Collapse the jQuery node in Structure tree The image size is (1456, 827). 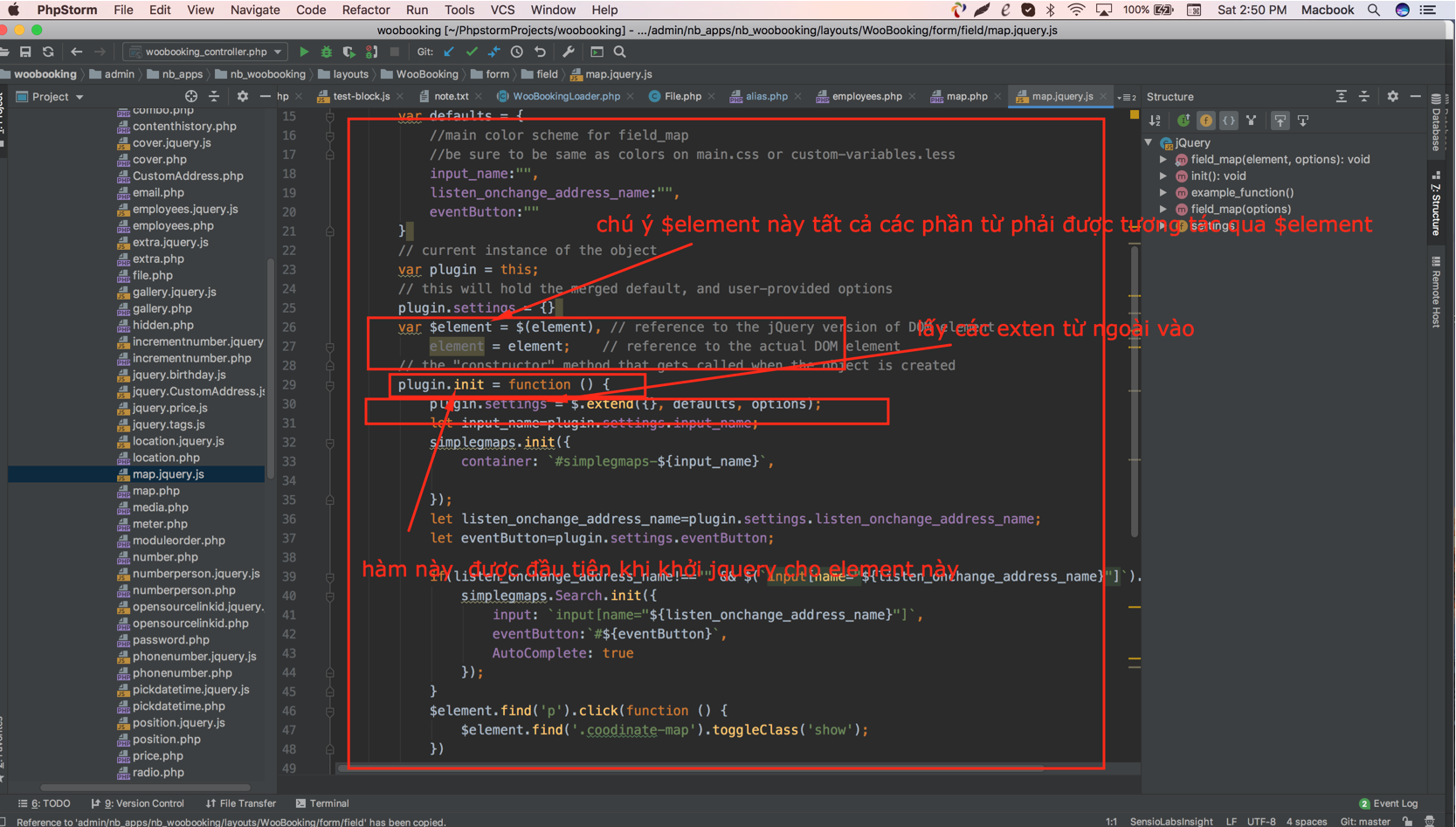click(1149, 142)
